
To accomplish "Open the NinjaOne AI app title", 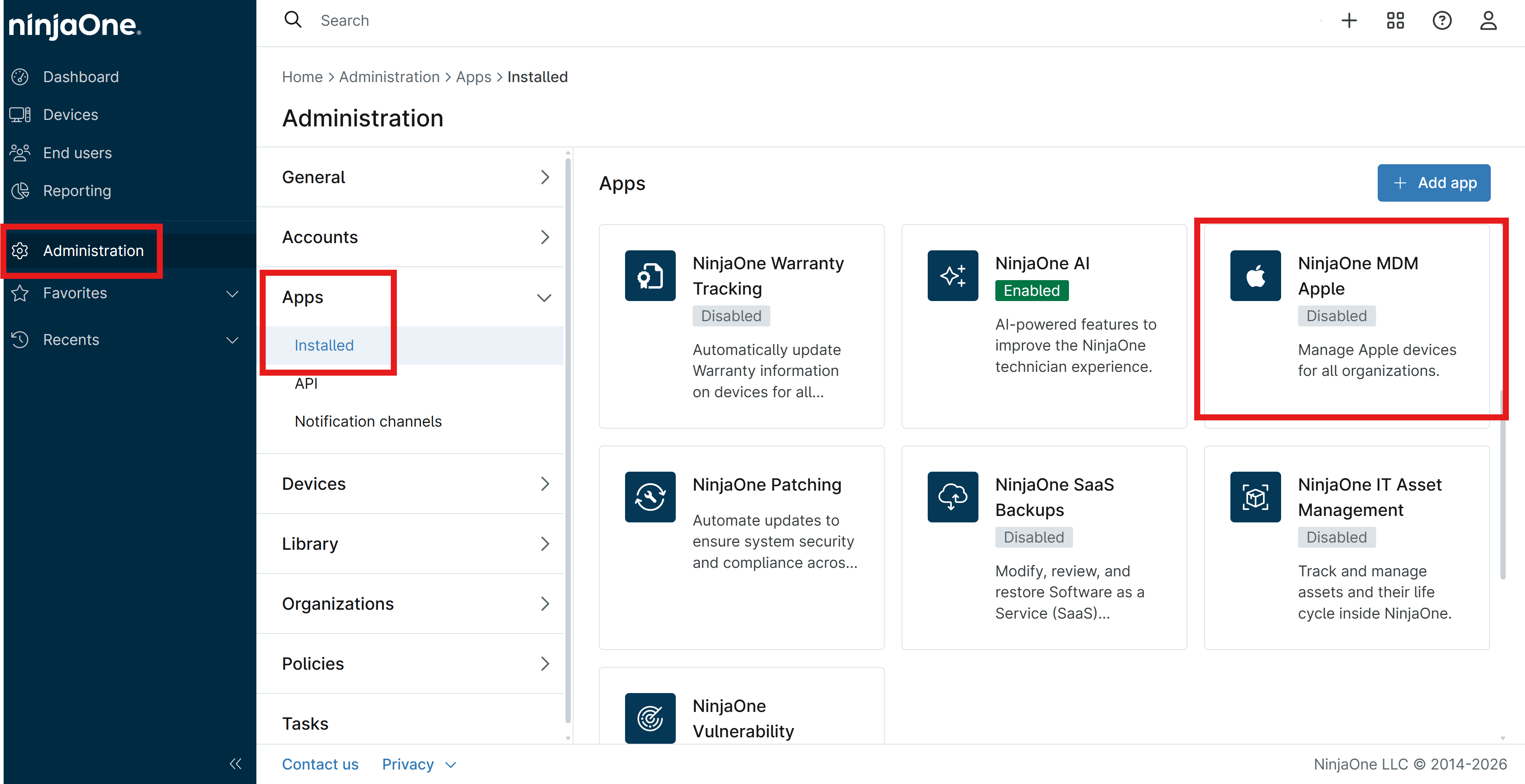I will tap(1042, 263).
